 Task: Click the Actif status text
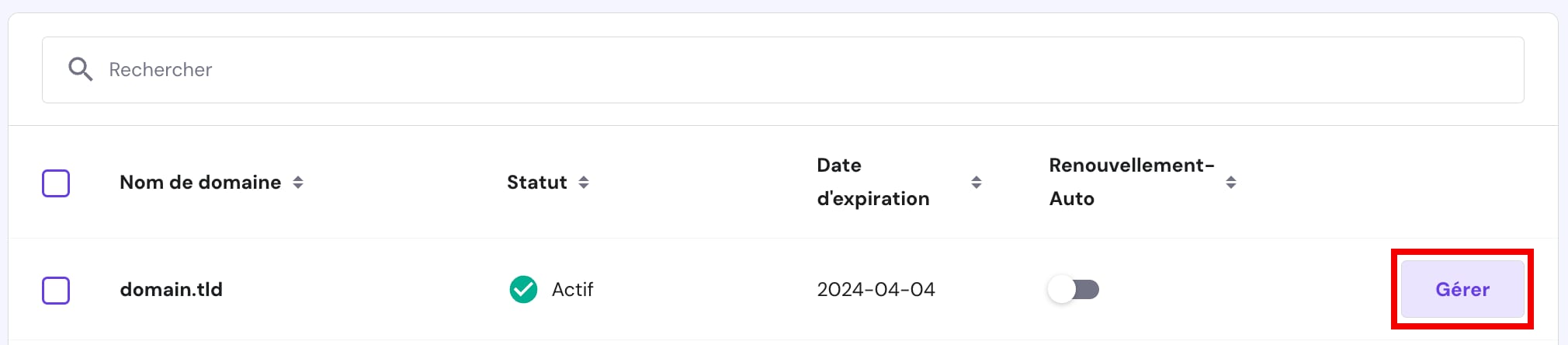point(572,290)
